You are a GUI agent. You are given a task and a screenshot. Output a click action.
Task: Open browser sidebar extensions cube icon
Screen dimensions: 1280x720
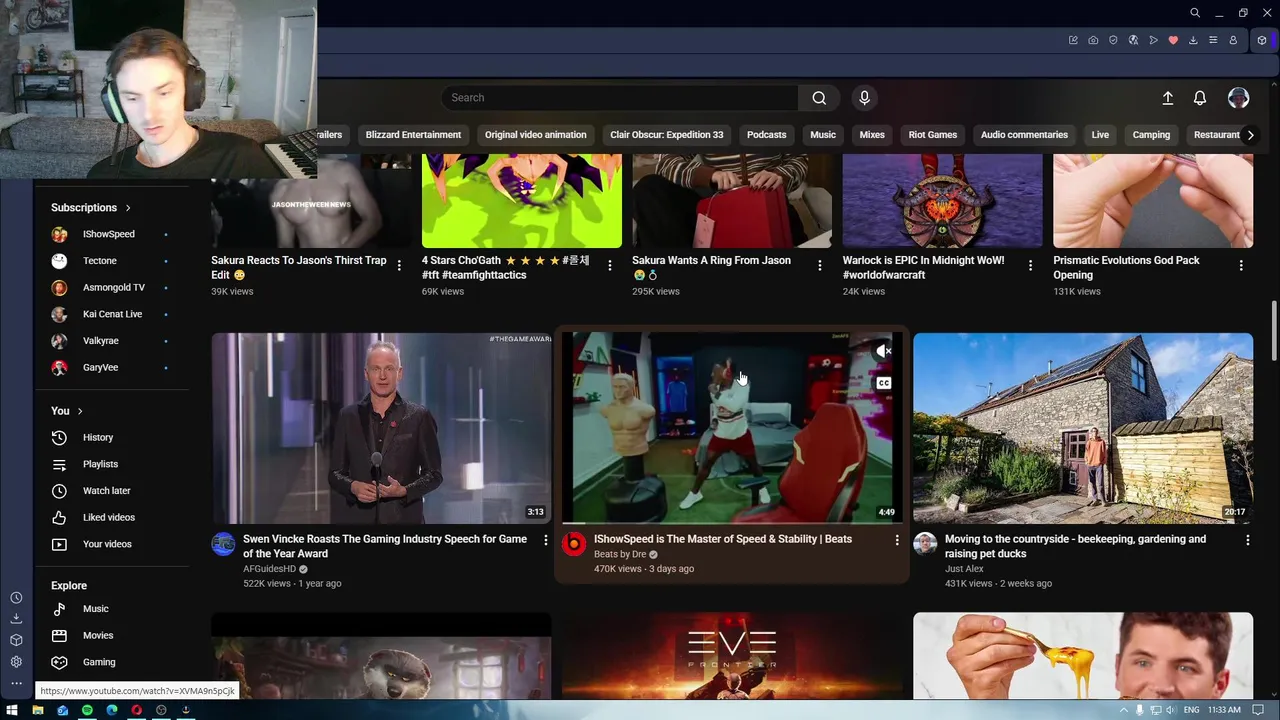point(16,640)
